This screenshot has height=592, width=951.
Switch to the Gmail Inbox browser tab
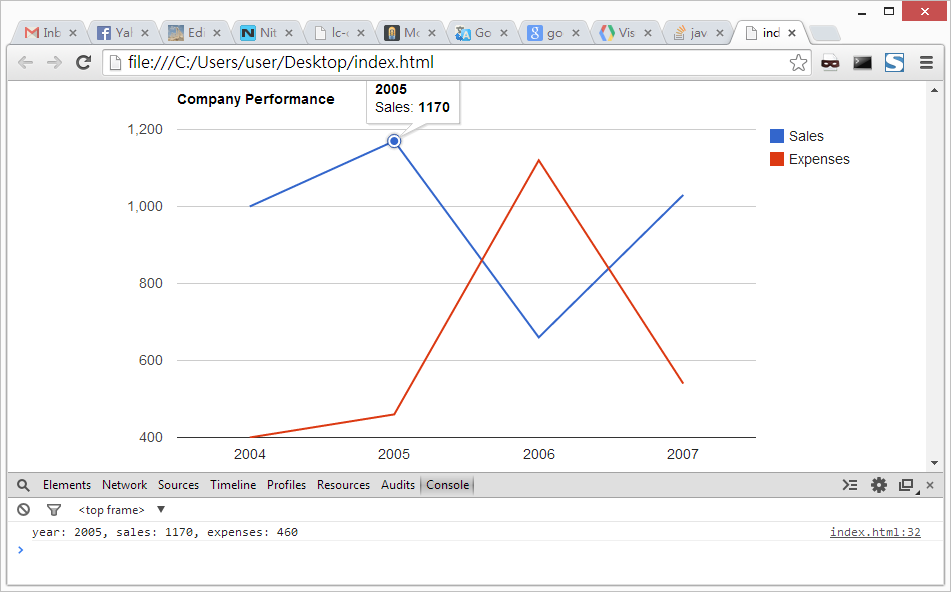(43, 33)
